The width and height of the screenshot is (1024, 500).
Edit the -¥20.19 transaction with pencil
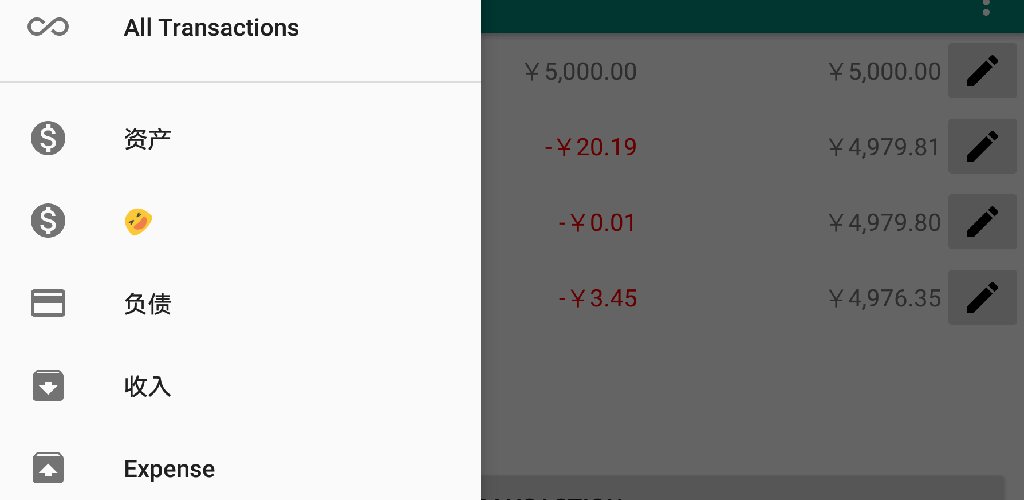tap(982, 147)
